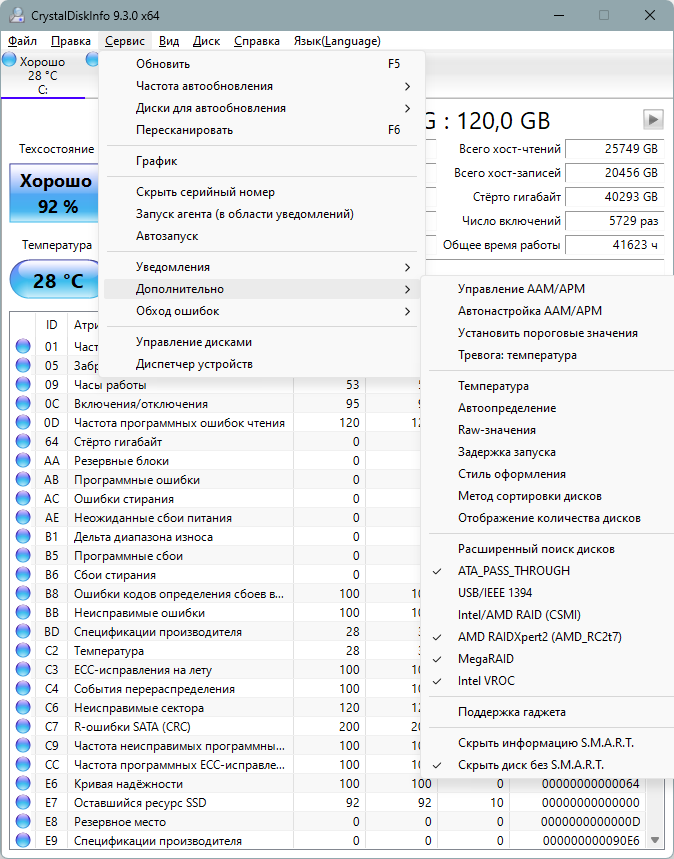This screenshot has height=859, width=674.
Task: Click the status circle for 0C Включения/отключения
Action: tap(23, 404)
